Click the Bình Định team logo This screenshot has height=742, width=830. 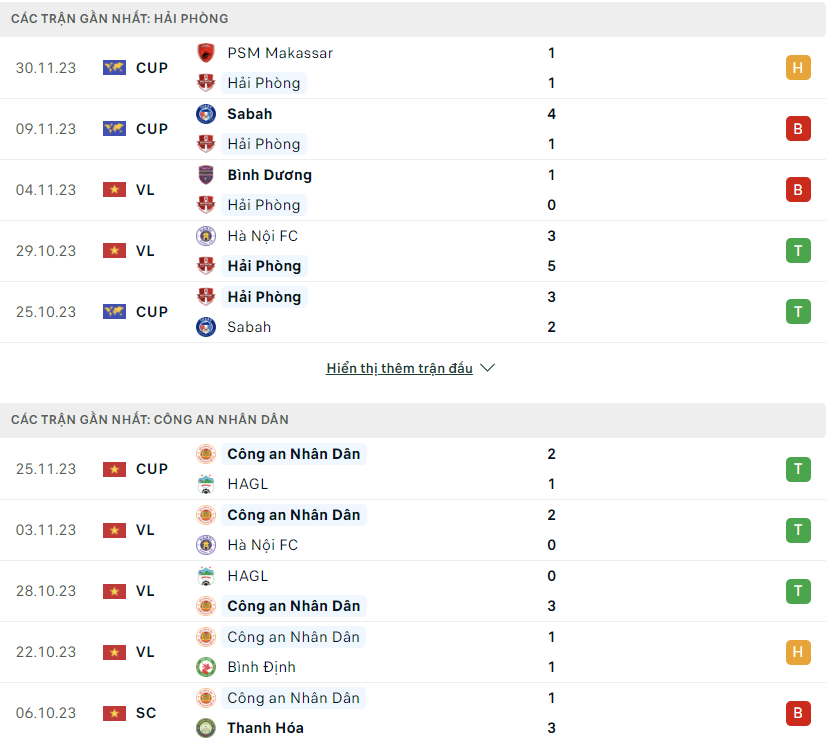(206, 667)
